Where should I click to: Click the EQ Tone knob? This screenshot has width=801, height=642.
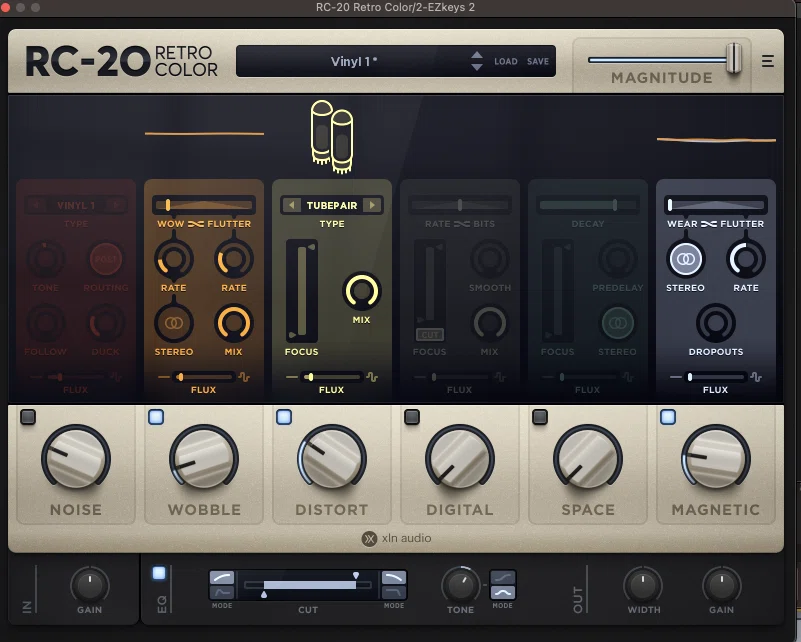(460, 585)
